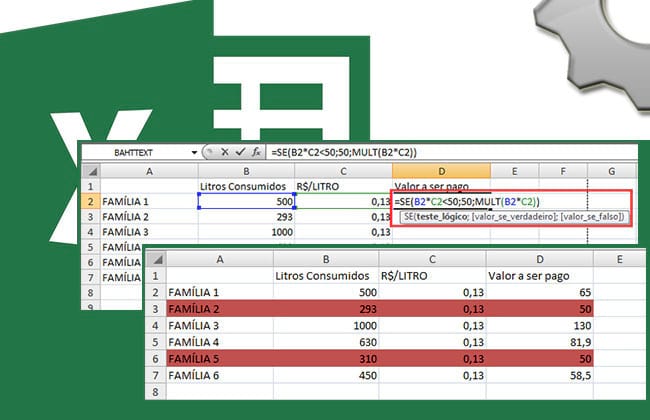Click cell '293' in upper sheet
Viewport: 650px width, 420px height.
[246, 217]
